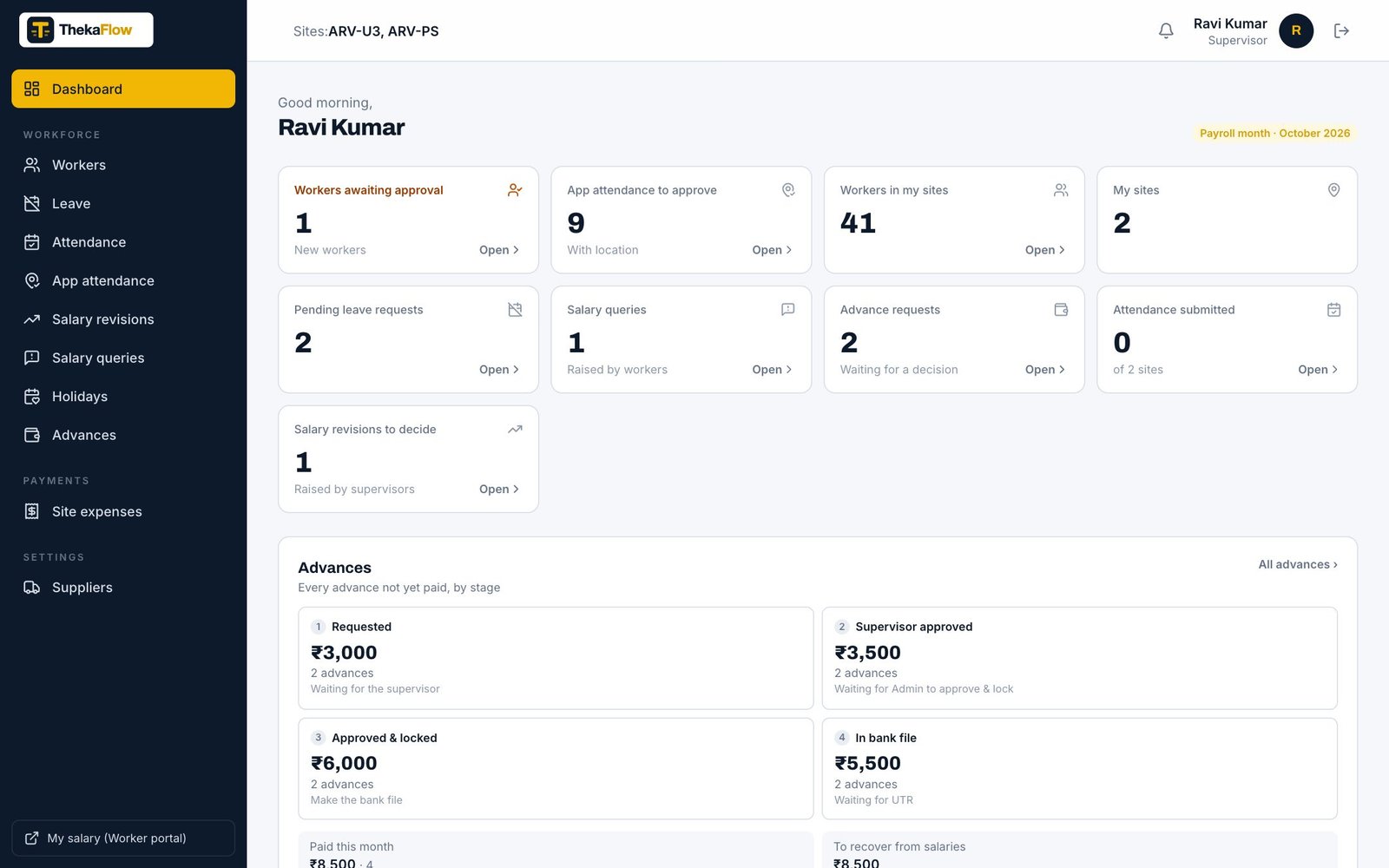
Task: Select the In bank file stage card
Action: pyautogui.click(x=1079, y=768)
